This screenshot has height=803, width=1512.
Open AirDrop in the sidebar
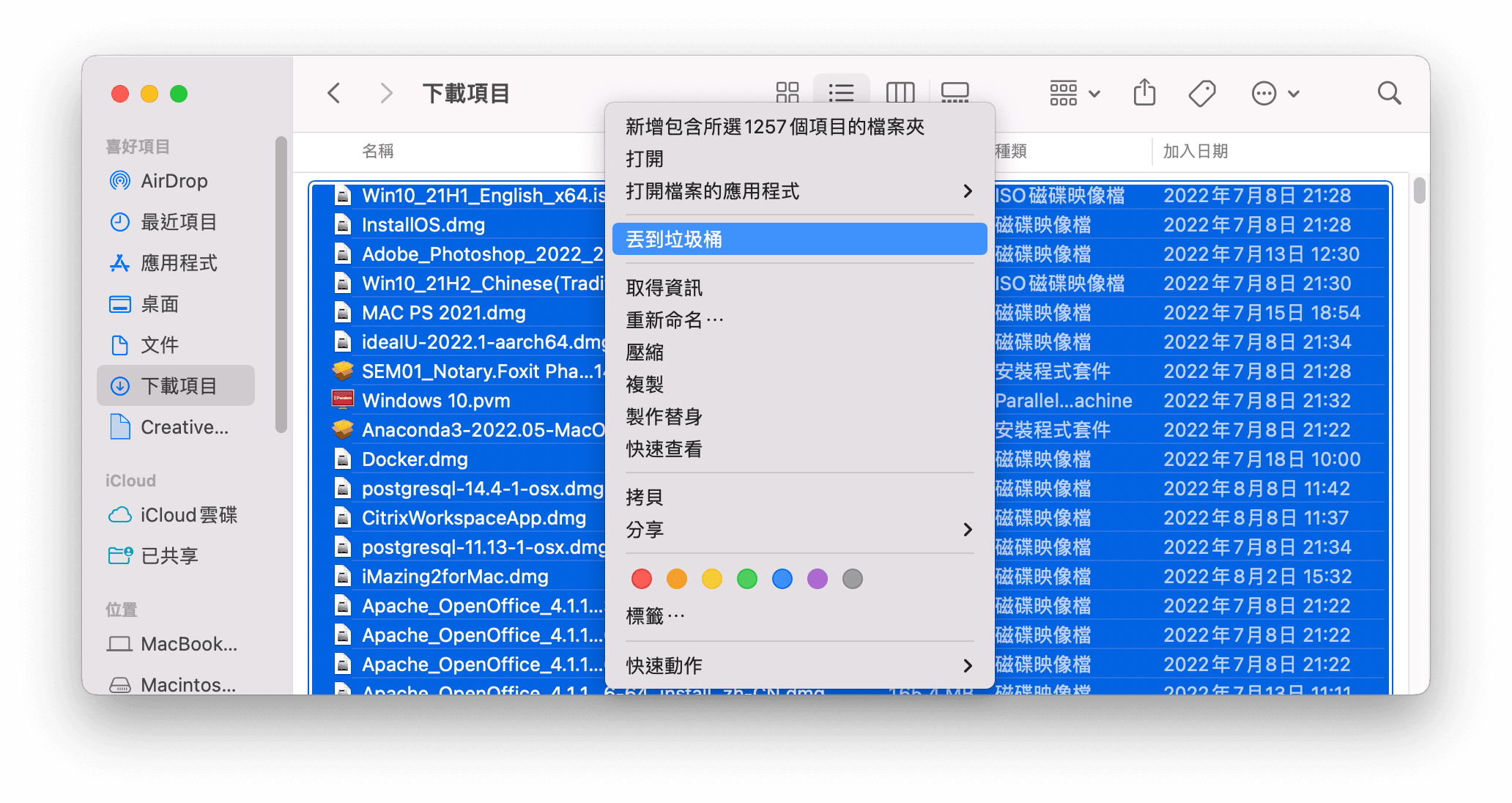coord(176,181)
